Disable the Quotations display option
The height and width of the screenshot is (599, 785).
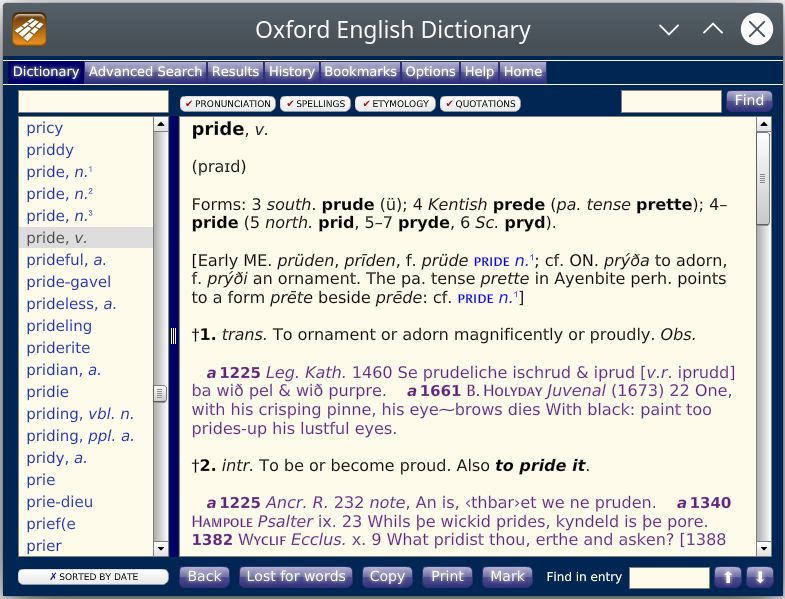[x=480, y=104]
